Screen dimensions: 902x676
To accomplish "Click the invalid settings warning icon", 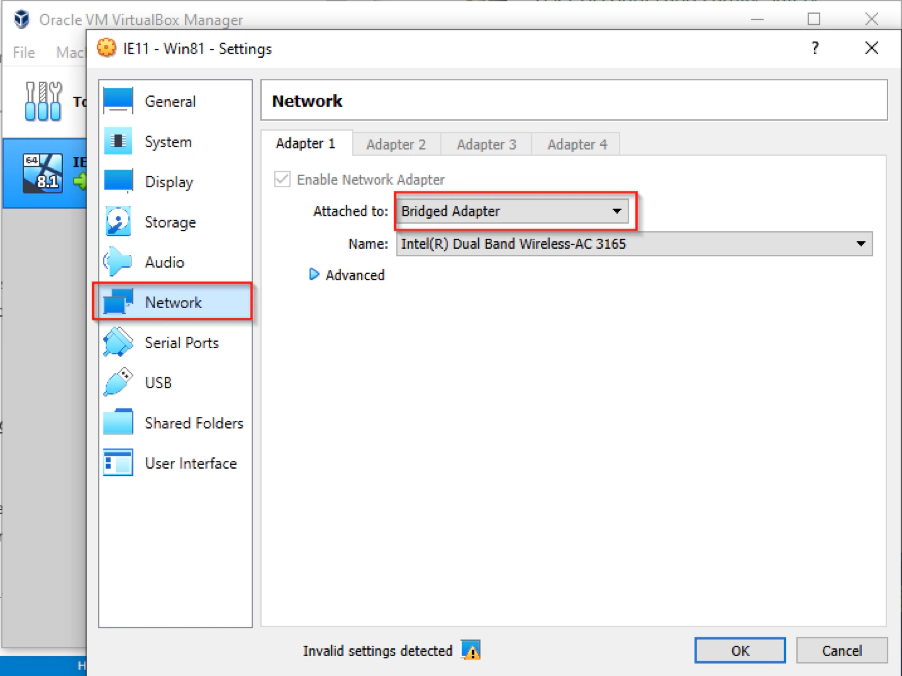I will click(471, 651).
